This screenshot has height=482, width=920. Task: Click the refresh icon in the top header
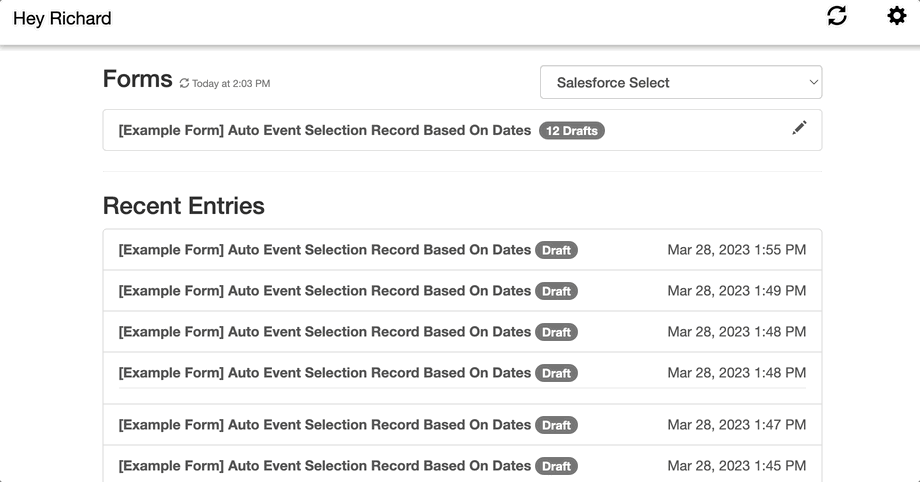837,16
